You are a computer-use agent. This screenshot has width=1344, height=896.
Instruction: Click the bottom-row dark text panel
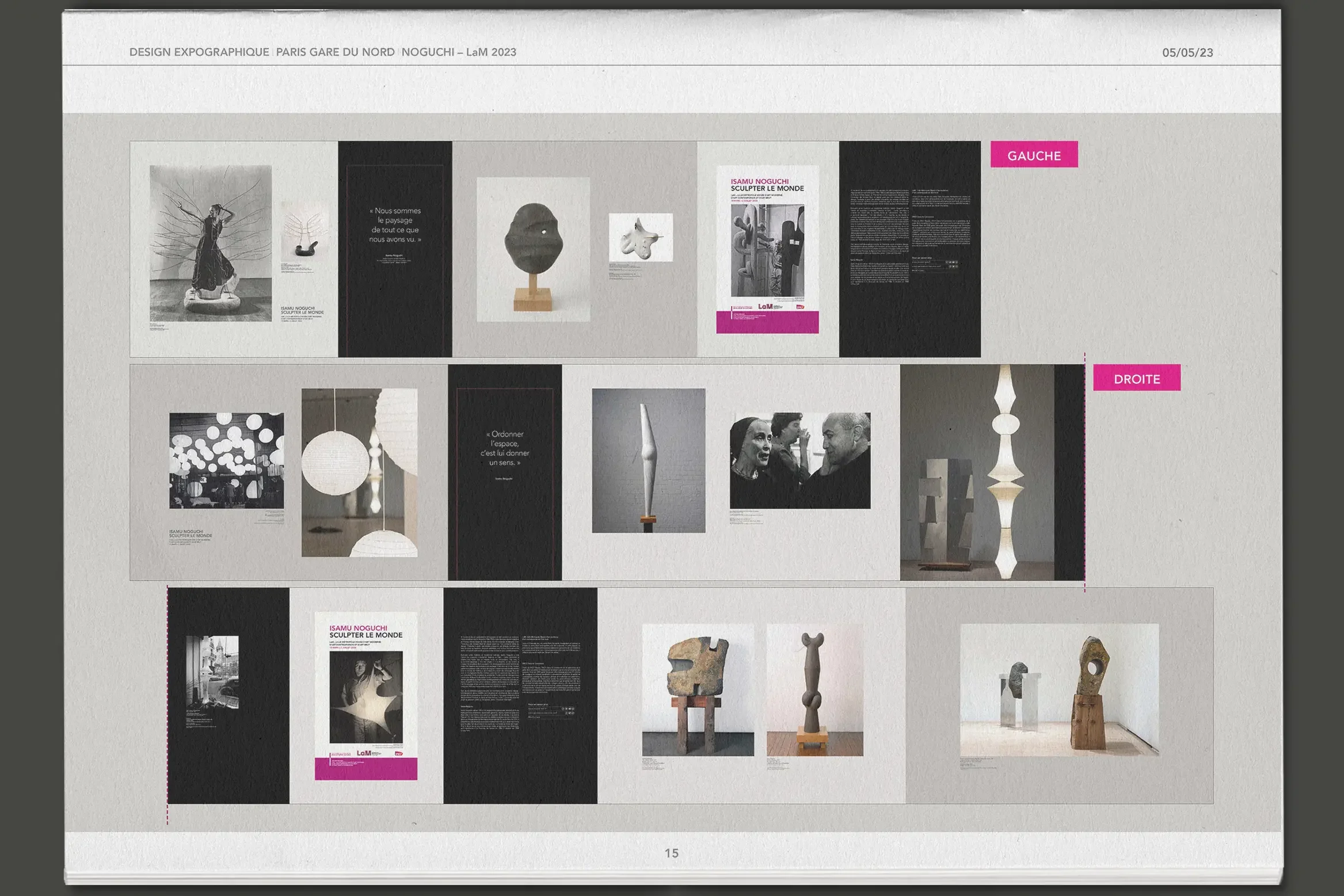tap(520, 696)
